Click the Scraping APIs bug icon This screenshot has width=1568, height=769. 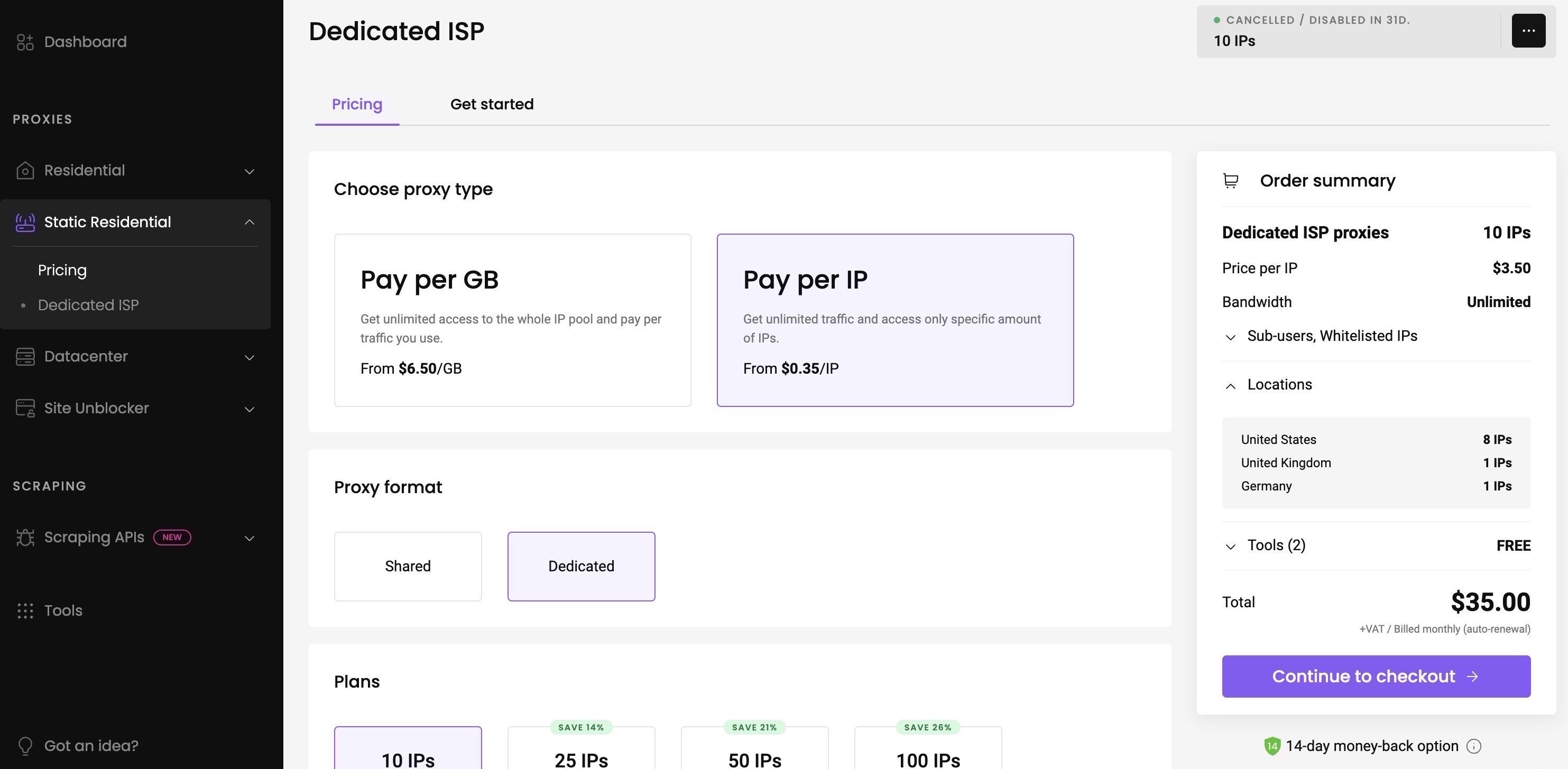click(x=25, y=538)
